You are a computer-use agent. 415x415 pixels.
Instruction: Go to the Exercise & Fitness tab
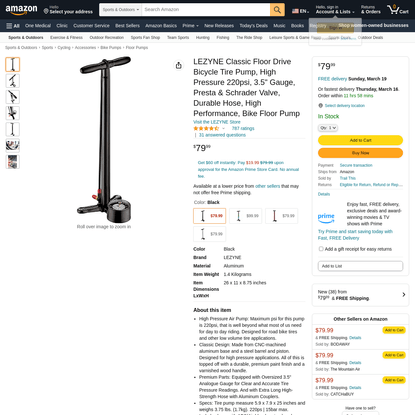click(x=66, y=38)
